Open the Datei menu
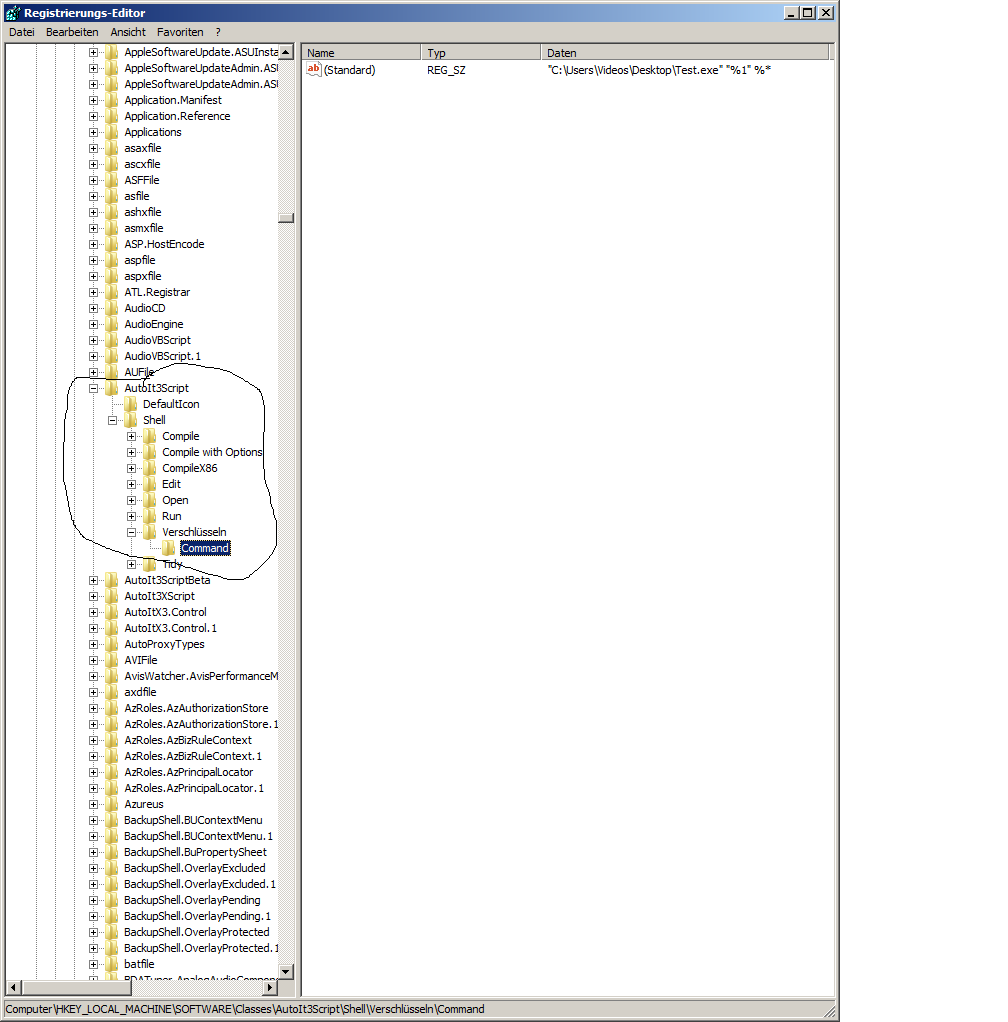This screenshot has height=1022, width=1008. pos(21,32)
